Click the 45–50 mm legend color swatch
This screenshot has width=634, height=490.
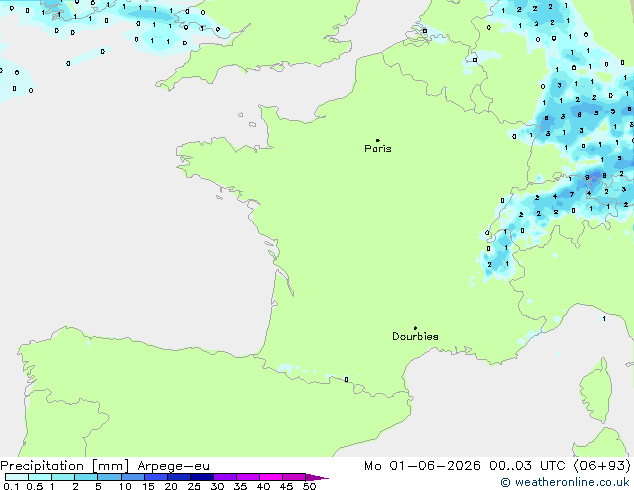(x=294, y=477)
